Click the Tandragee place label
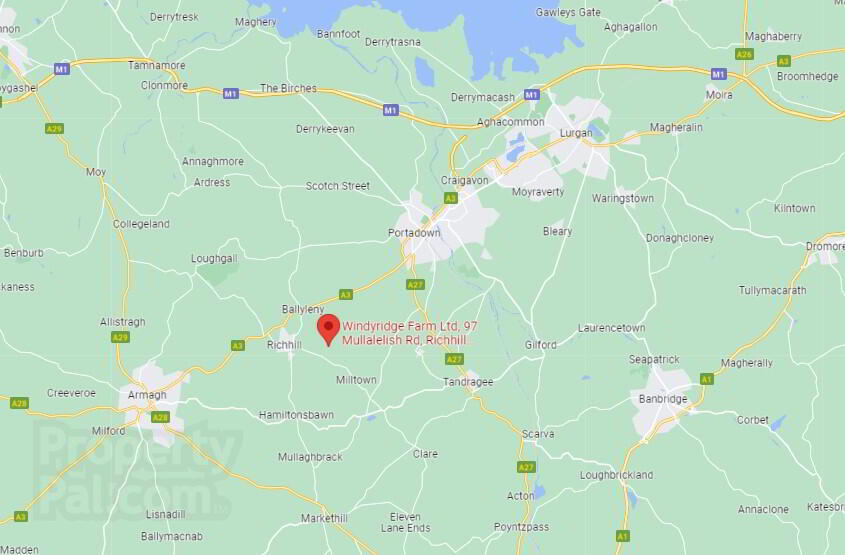 point(468,382)
